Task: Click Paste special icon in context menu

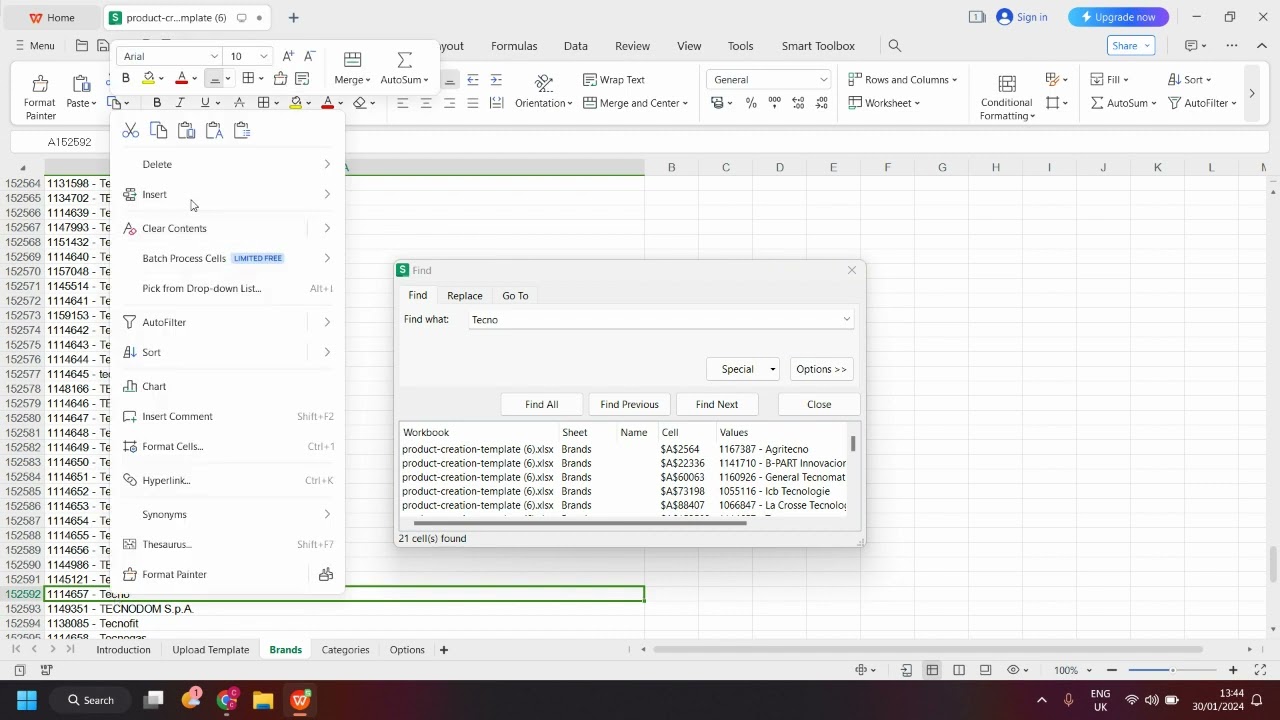Action: [242, 131]
